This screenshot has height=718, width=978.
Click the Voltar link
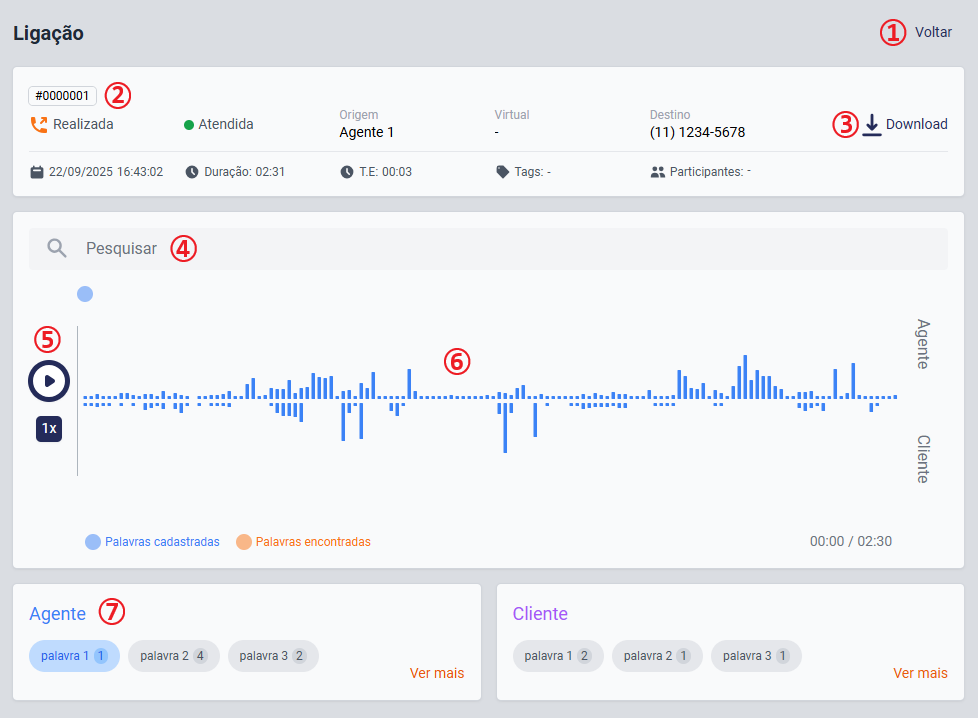pyautogui.click(x=932, y=32)
